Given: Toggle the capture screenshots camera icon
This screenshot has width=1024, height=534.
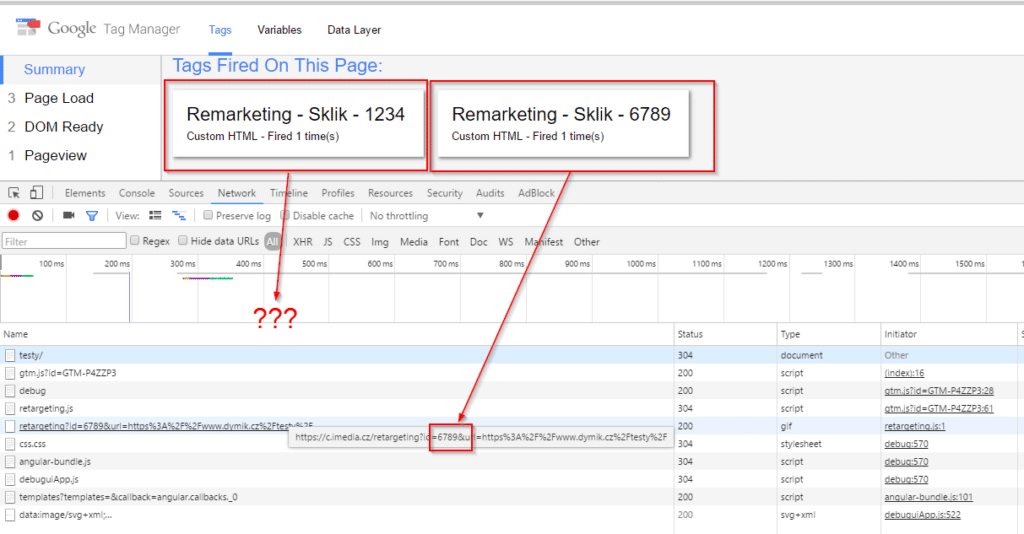Looking at the screenshot, I should click(69, 215).
